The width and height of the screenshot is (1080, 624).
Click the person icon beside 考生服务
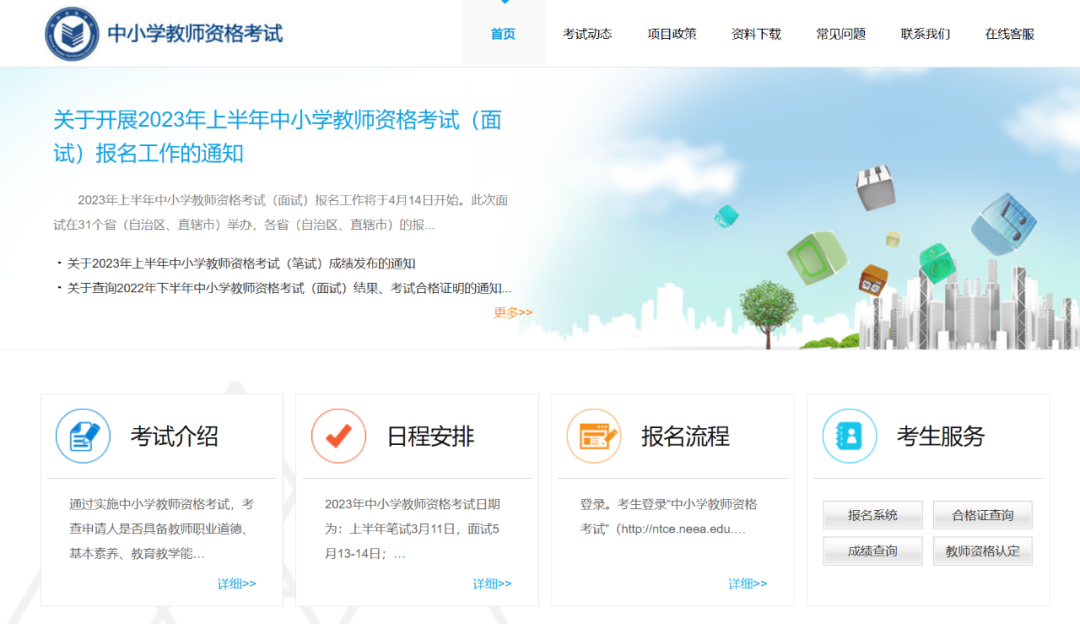pyautogui.click(x=849, y=436)
